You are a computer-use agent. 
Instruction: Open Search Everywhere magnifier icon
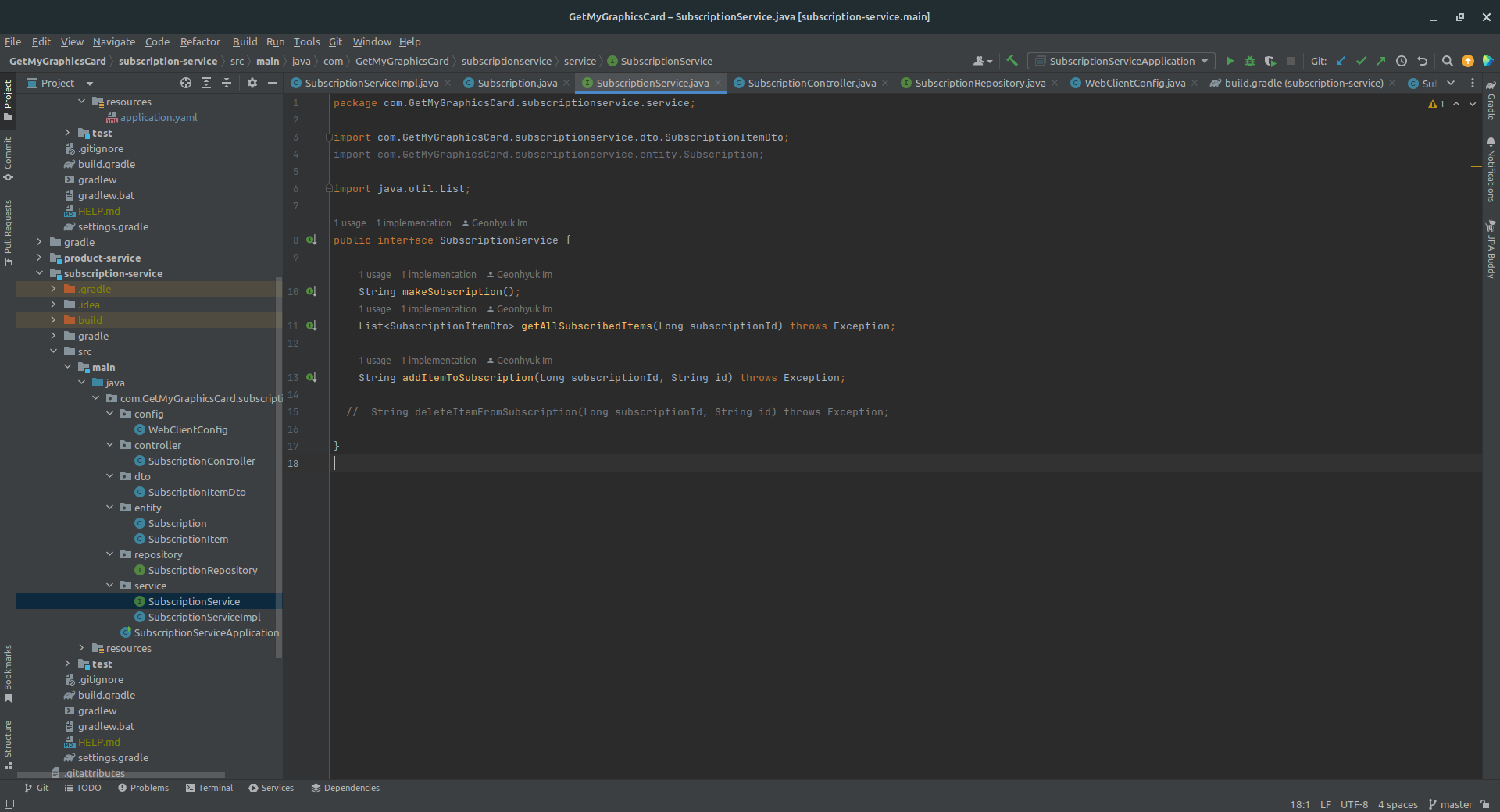tap(1447, 61)
